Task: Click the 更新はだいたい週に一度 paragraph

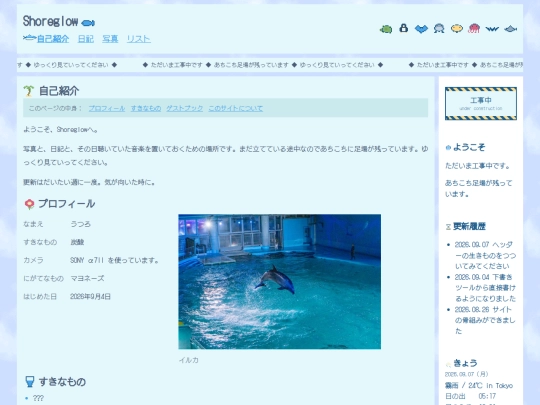Action: point(89,182)
